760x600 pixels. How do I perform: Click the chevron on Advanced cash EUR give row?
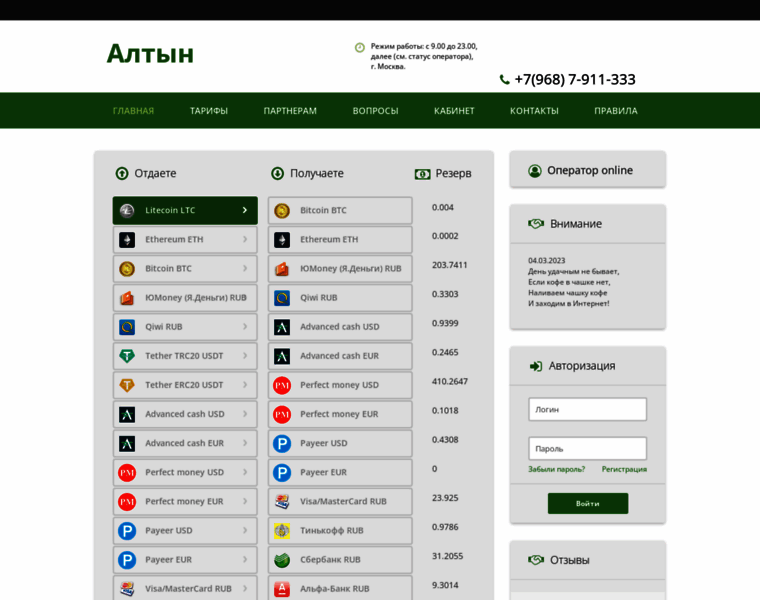point(245,442)
